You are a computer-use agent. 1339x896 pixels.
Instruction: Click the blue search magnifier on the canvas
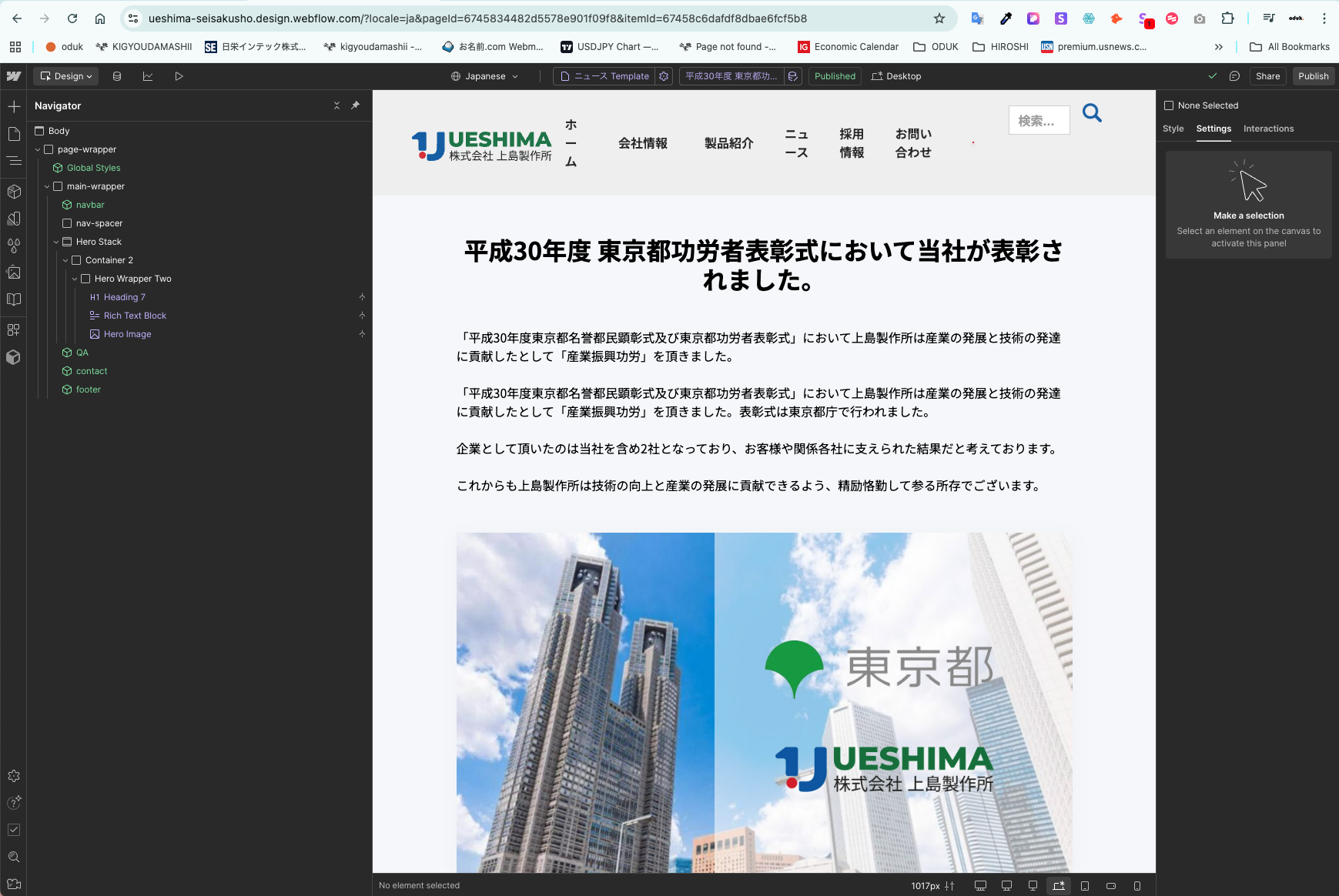1092,113
